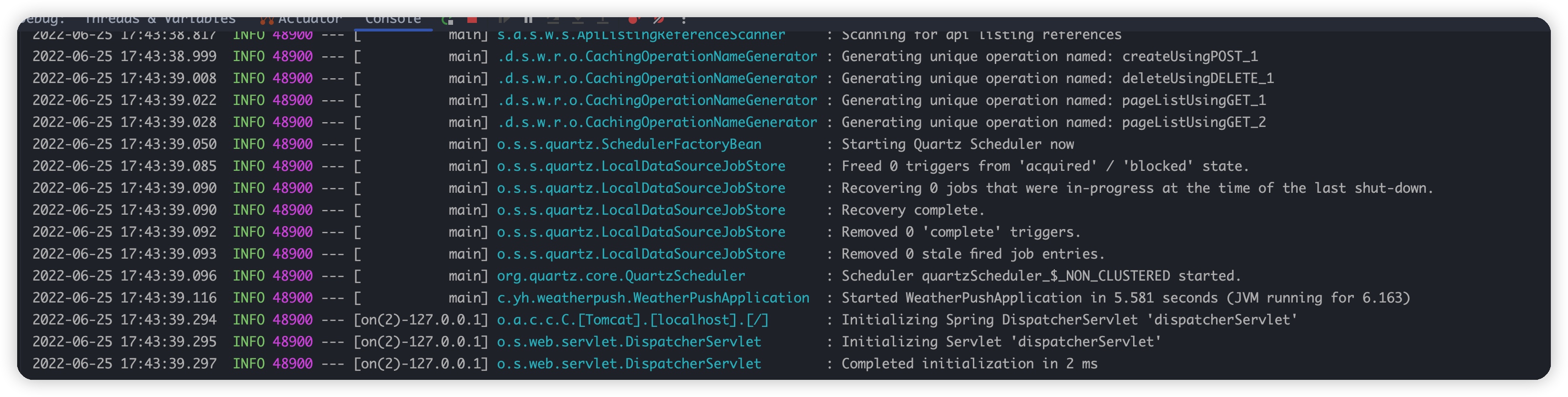
Task: Click process ID 48900 on the 17:43:39.050 row
Action: [x=293, y=144]
